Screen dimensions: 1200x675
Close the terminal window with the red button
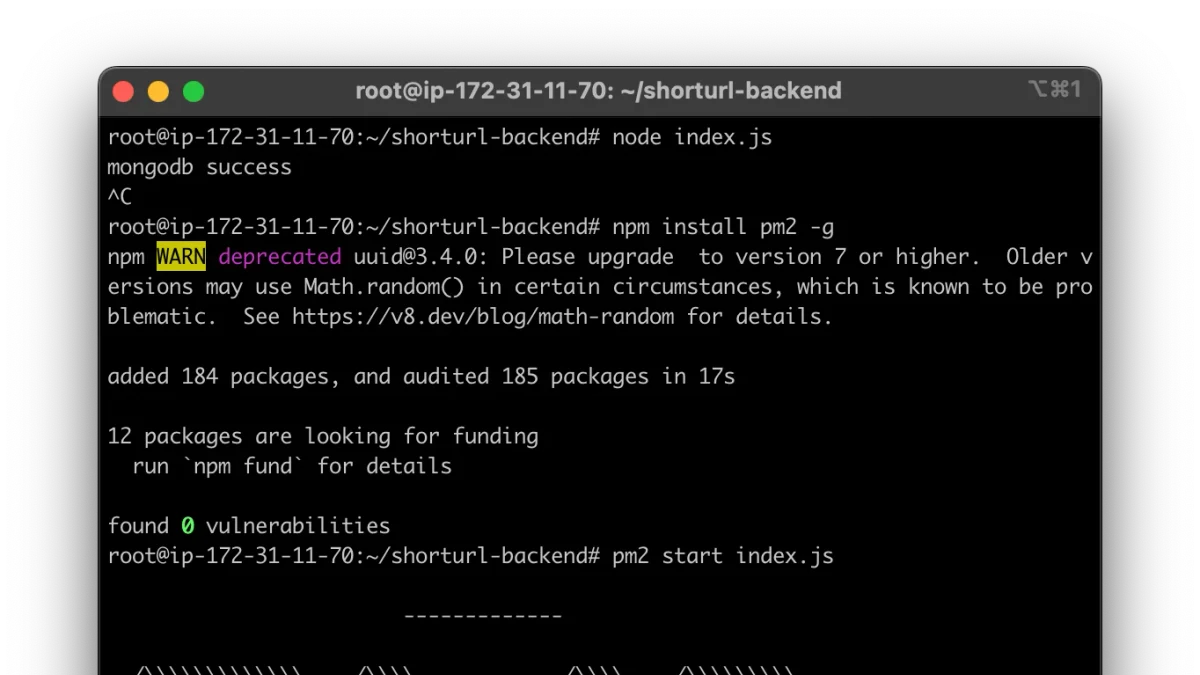pos(123,92)
